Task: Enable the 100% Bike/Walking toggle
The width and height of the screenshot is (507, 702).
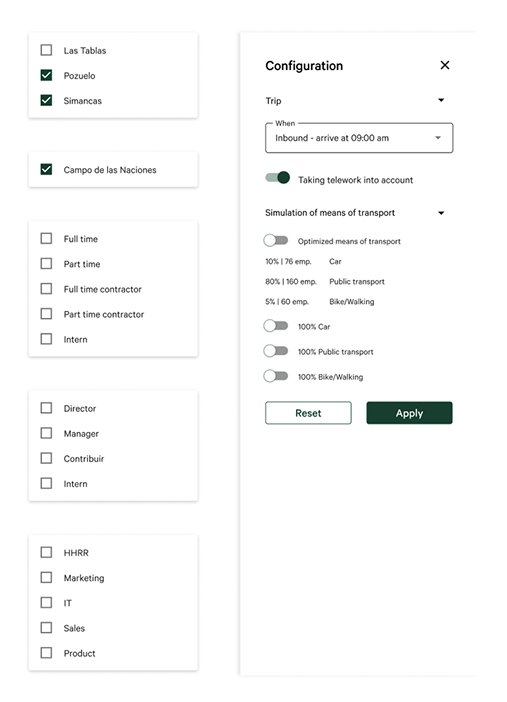Action: [275, 376]
